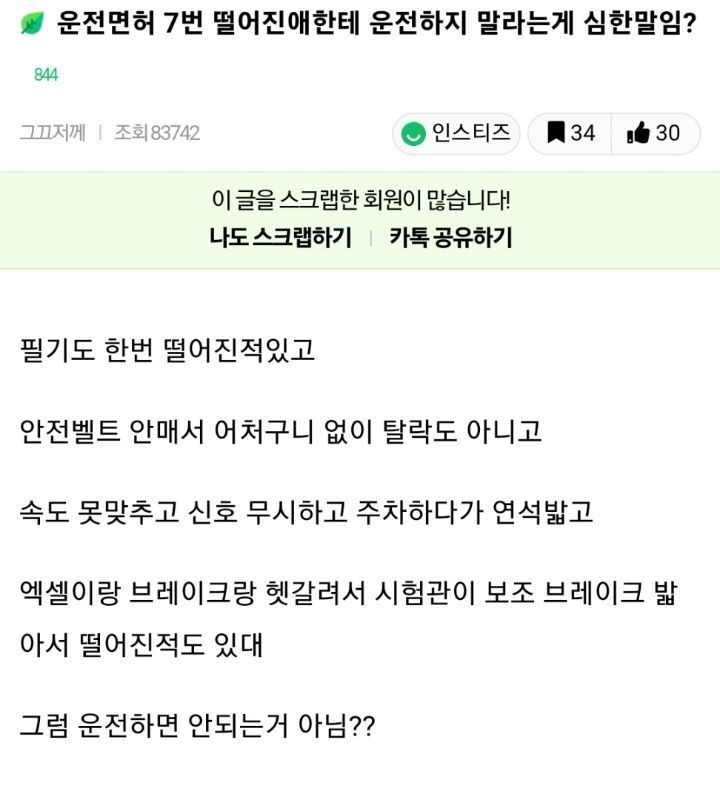The height and width of the screenshot is (800, 720).
Task: Like the post with the thumbs-up icon
Action: click(638, 133)
